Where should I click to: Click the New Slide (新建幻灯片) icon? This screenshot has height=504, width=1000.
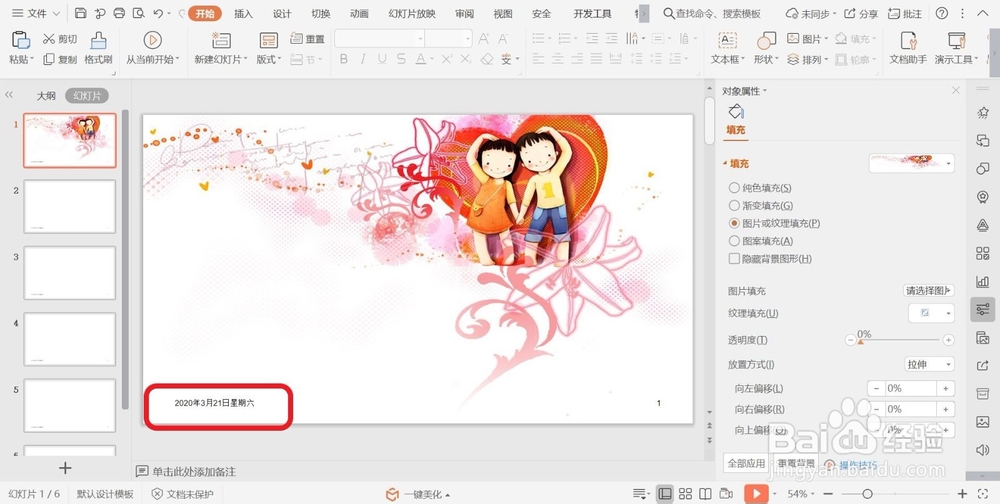point(221,40)
